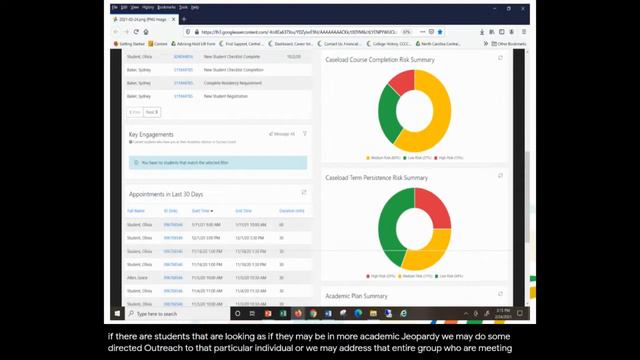Open the History menu
This screenshot has height=360, width=640.
pyautogui.click(x=148, y=7)
